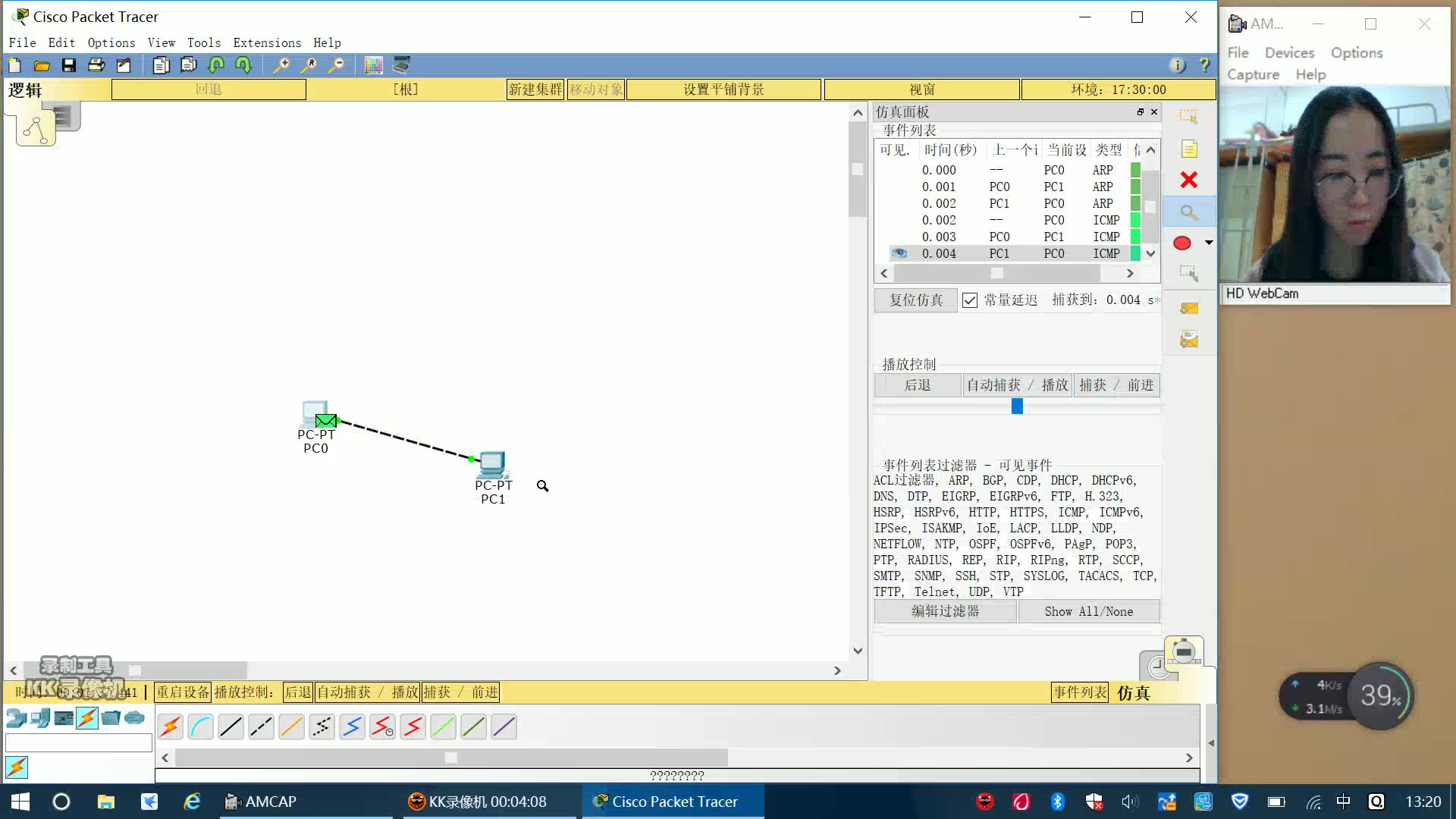Open the Activity Wizard icon

tap(124, 66)
